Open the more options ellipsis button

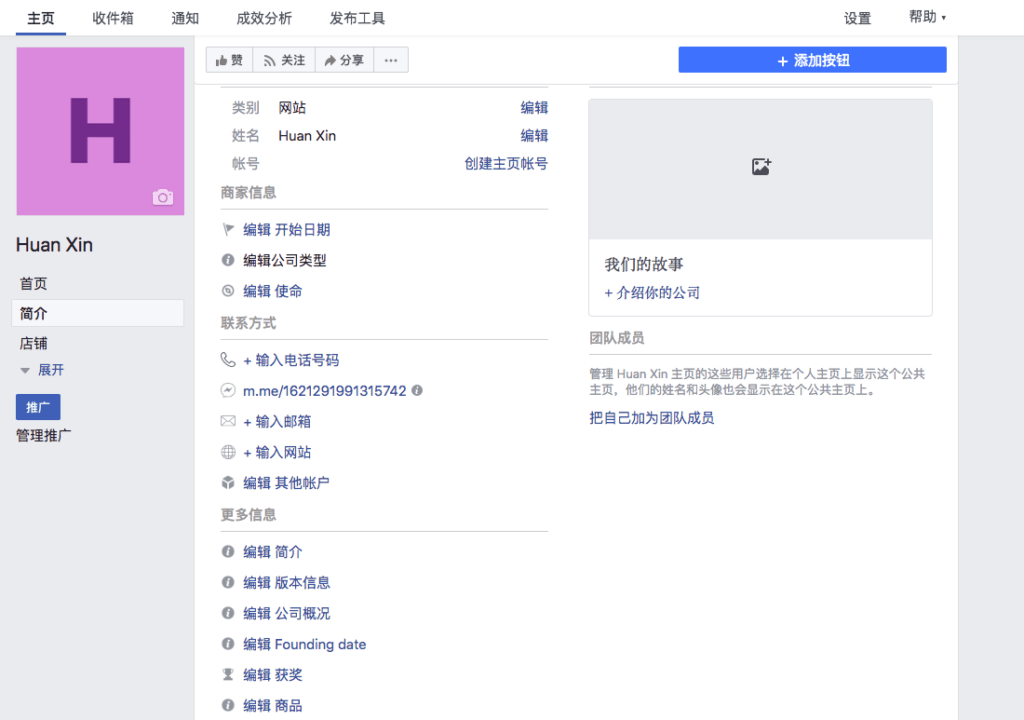point(390,61)
